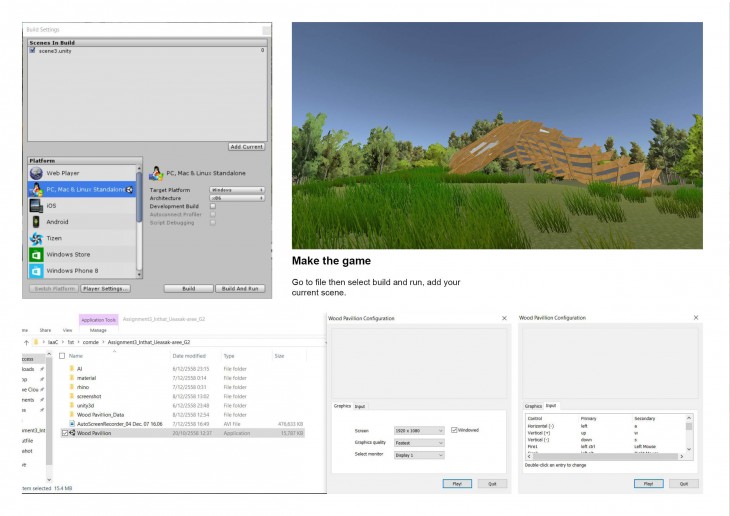730x516 pixels.
Task: Click the Wood Pavilion application icon
Action: click(72, 433)
